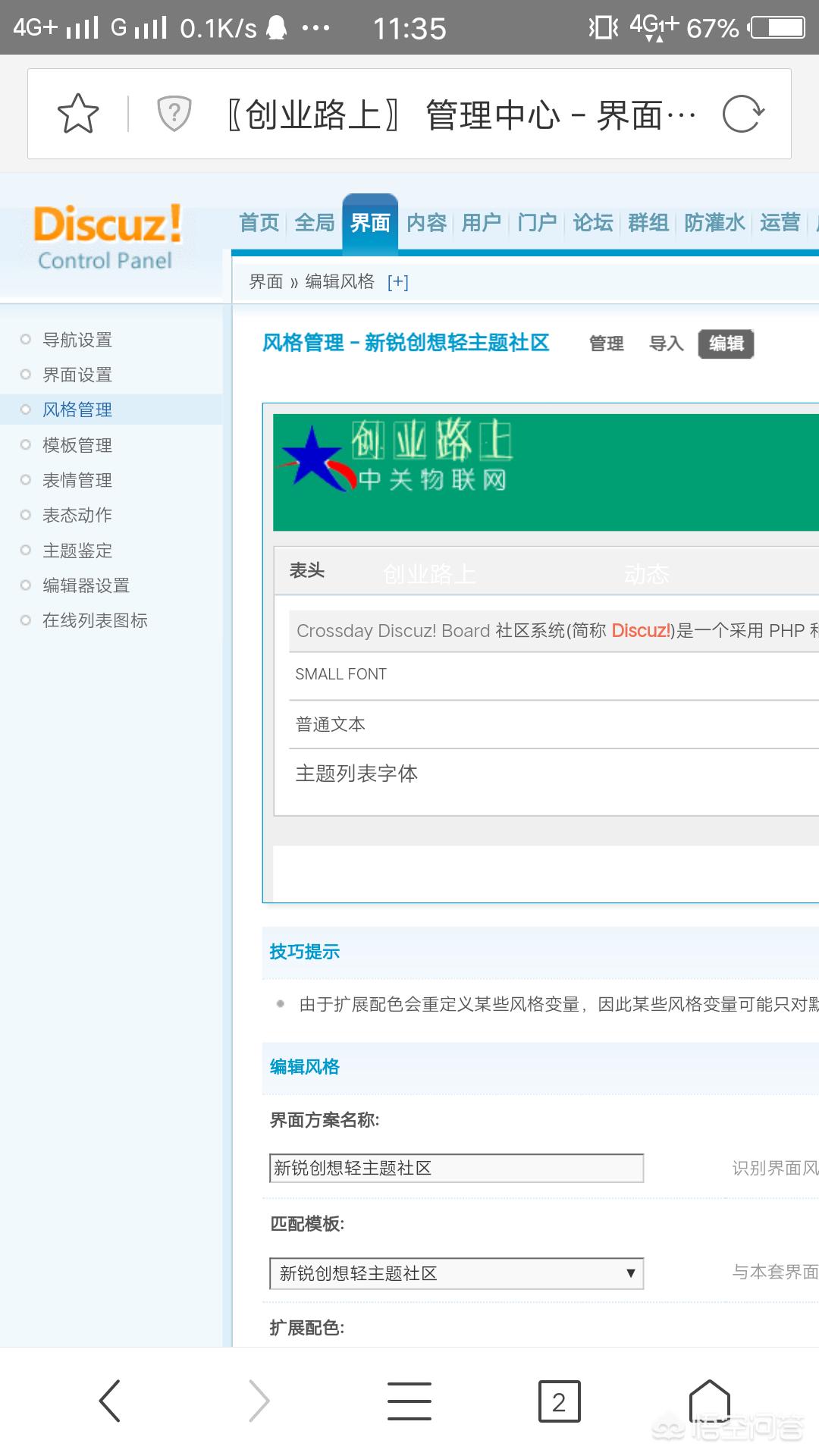Click the [+] link in breadcrumb

(x=398, y=282)
